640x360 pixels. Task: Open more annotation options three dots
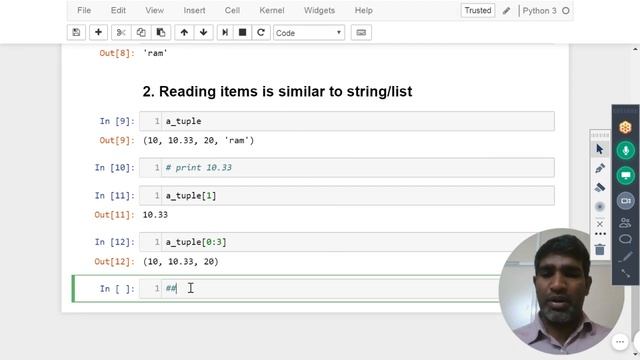click(x=600, y=234)
